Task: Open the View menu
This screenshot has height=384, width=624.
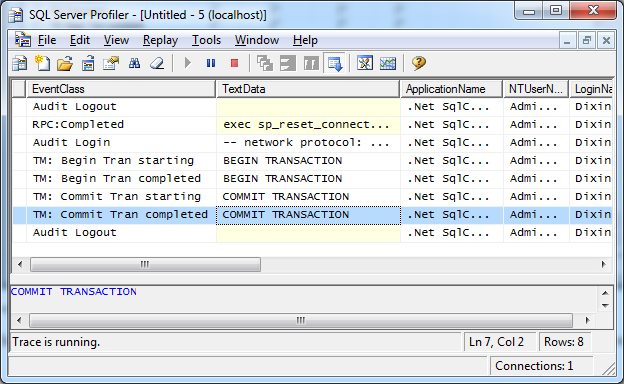Action: [x=116, y=40]
